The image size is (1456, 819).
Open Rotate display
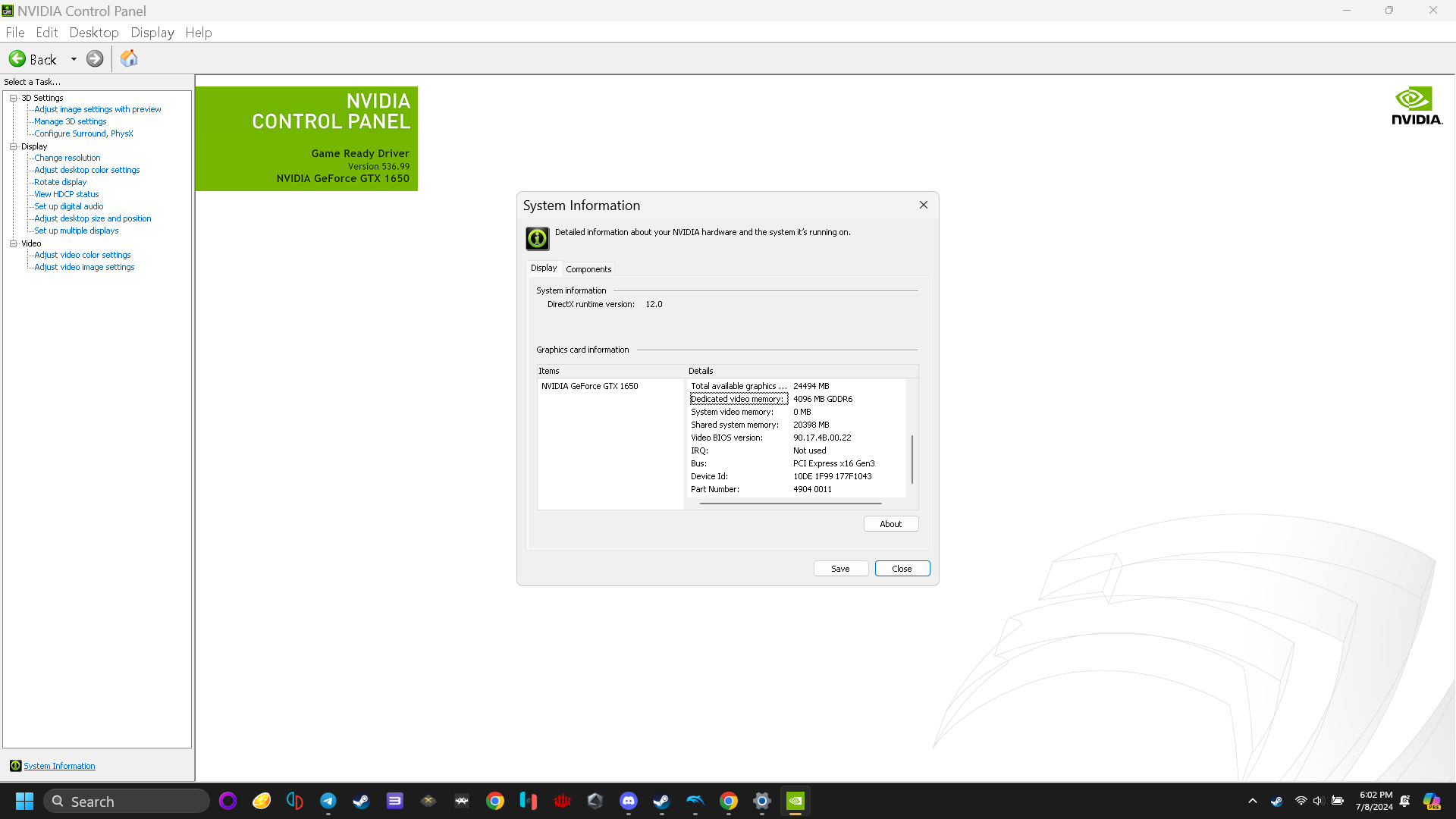(61, 182)
